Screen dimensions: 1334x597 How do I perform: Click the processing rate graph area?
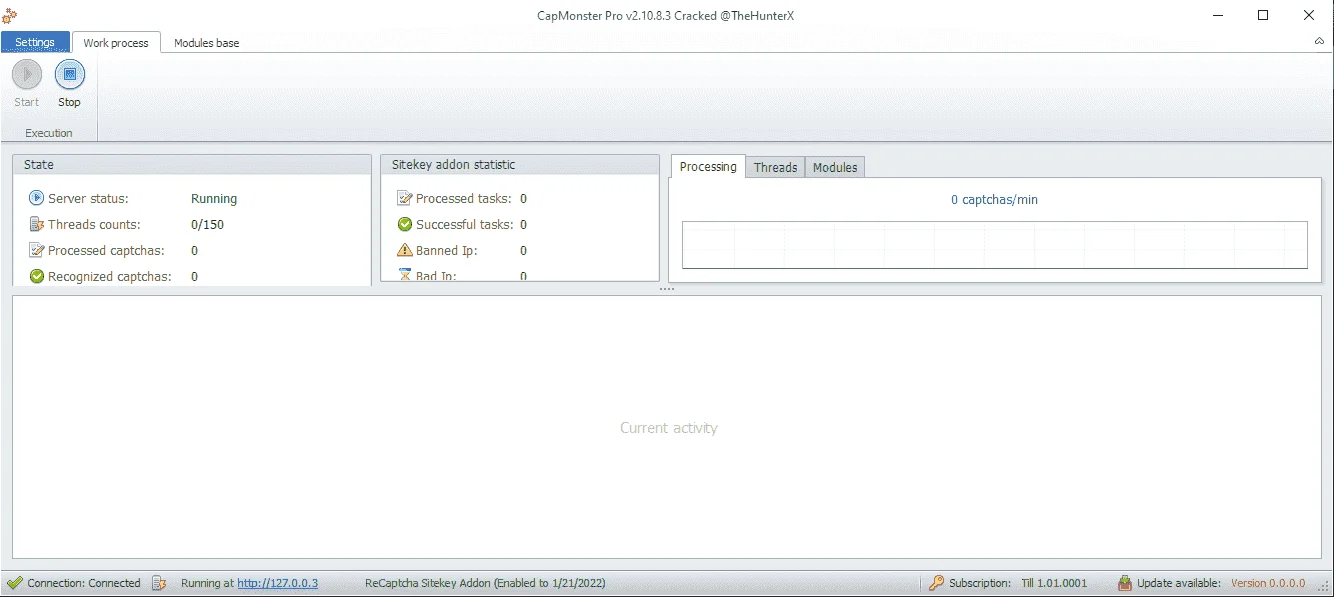(994, 245)
